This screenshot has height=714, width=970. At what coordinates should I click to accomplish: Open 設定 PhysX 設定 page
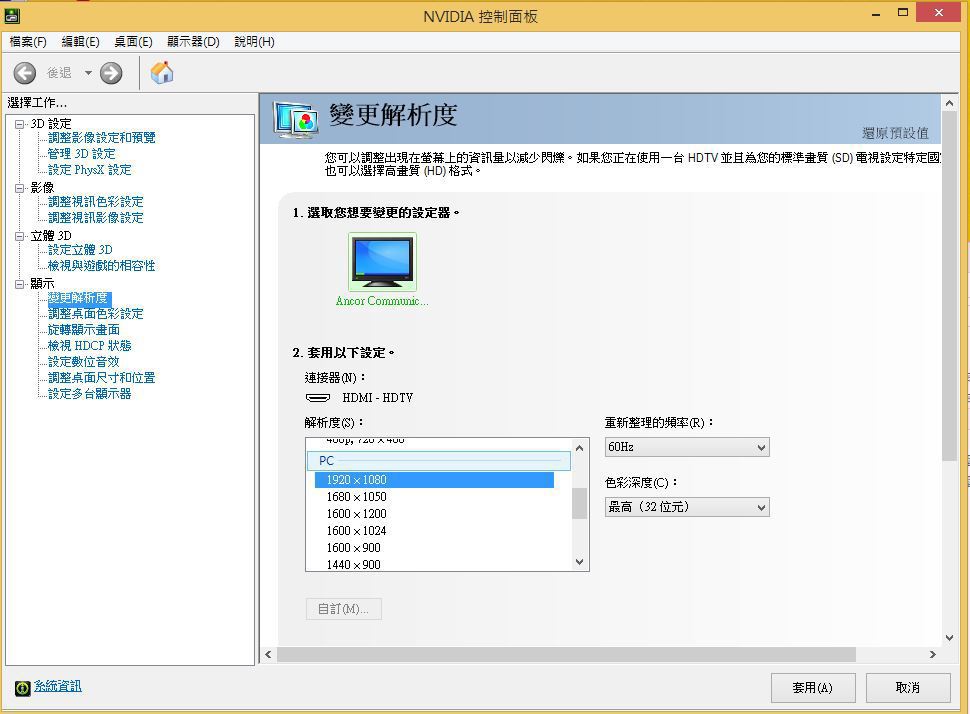[x=90, y=170]
